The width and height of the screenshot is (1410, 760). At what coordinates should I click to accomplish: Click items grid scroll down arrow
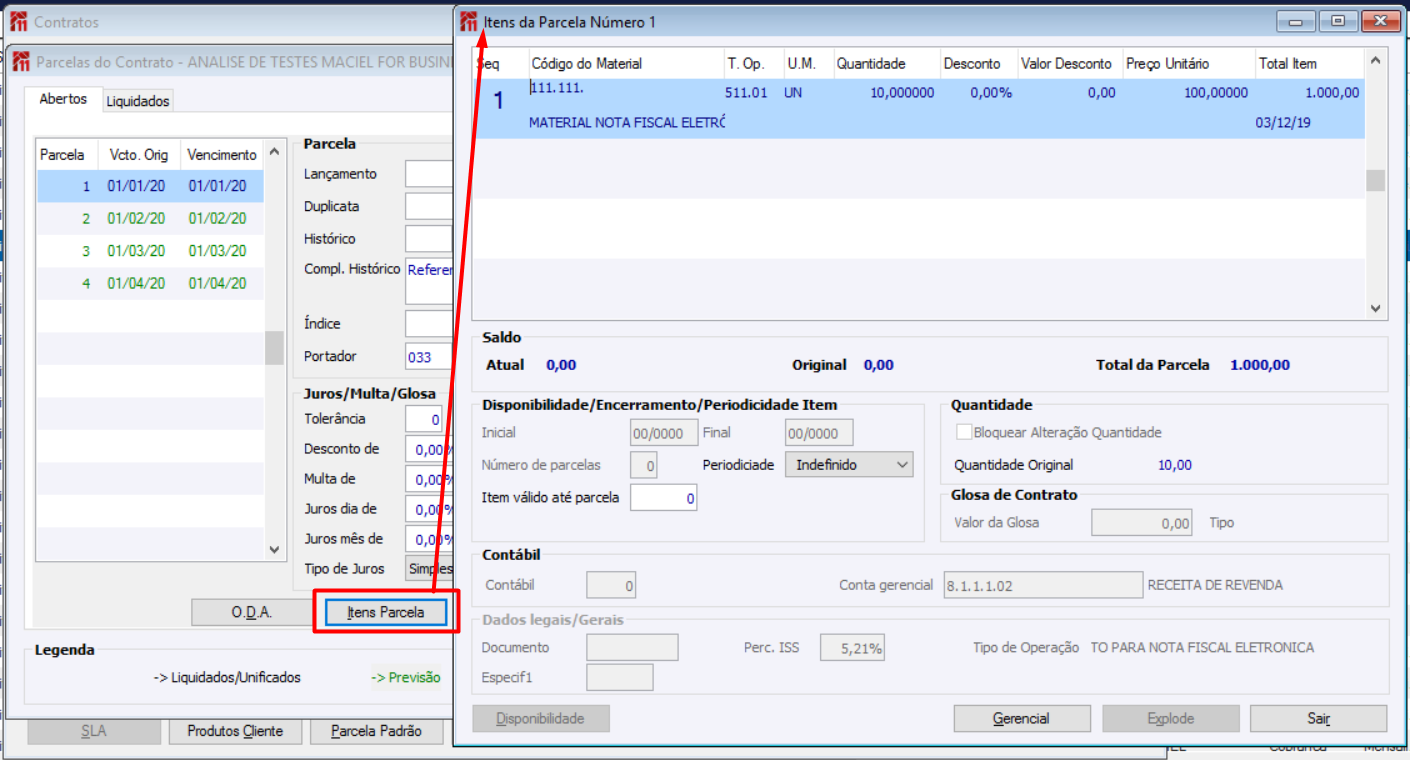tap(1376, 309)
